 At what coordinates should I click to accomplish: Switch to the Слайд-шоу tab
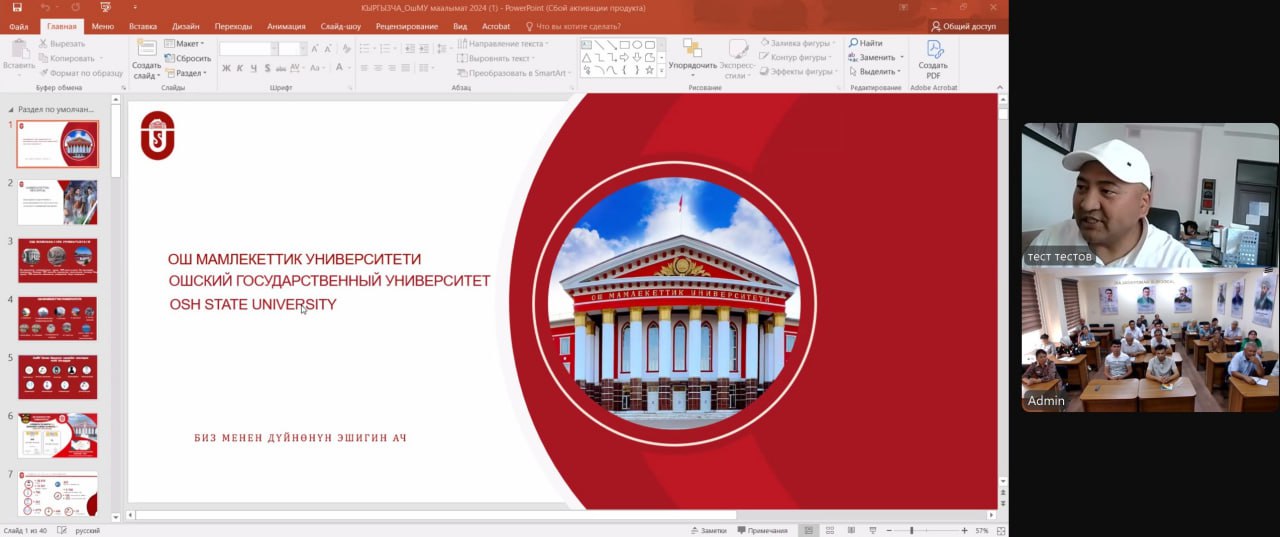[x=341, y=26]
